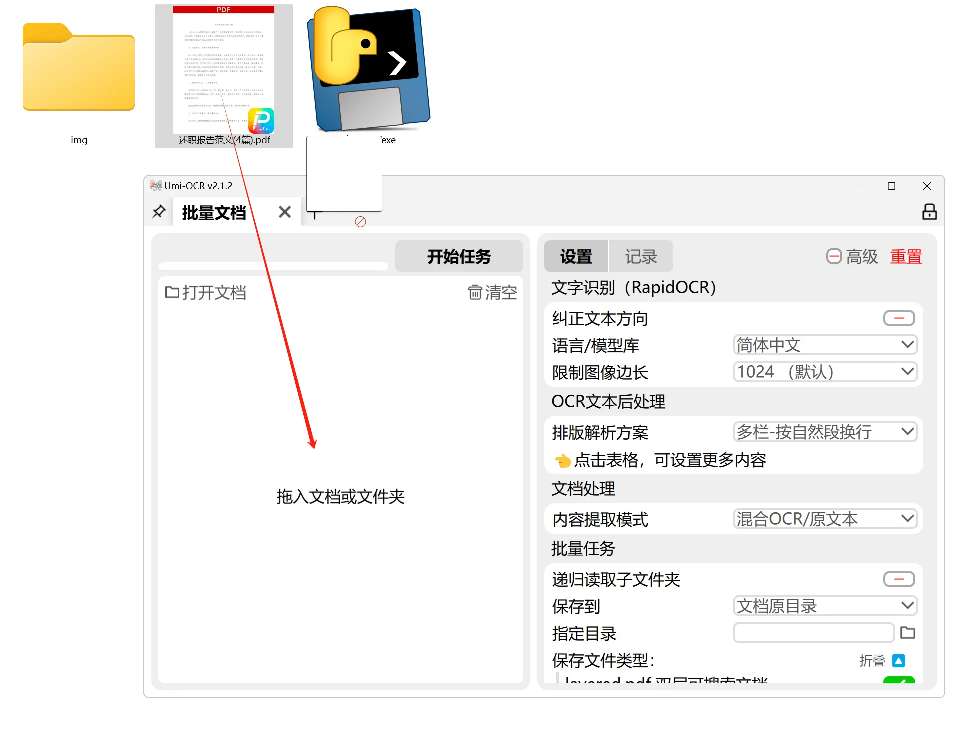Viewport: 956px width, 735px height.
Task: Toggle the 纠正文本方向 switch
Action: coord(898,318)
